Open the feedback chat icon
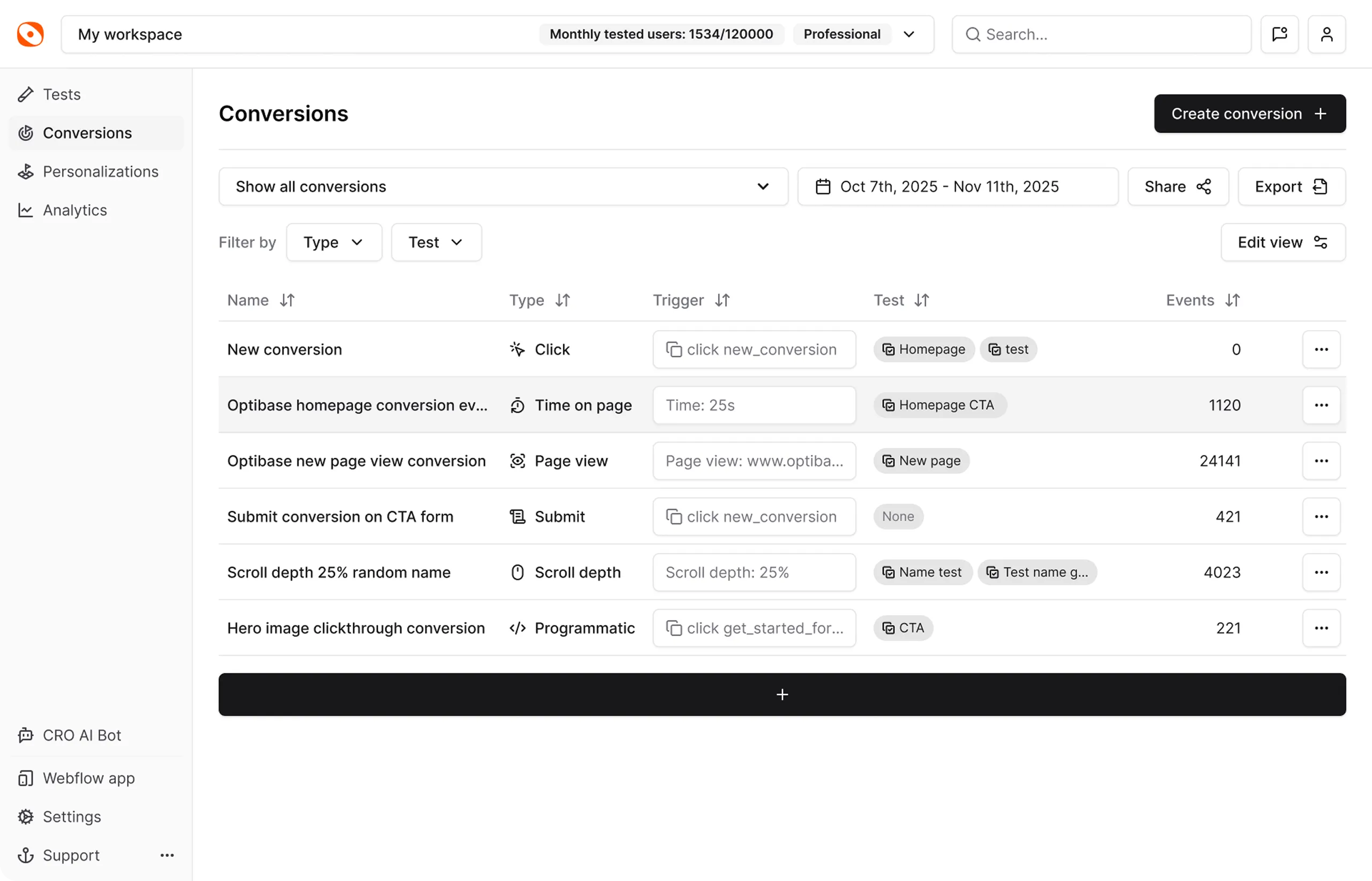 (x=1279, y=34)
